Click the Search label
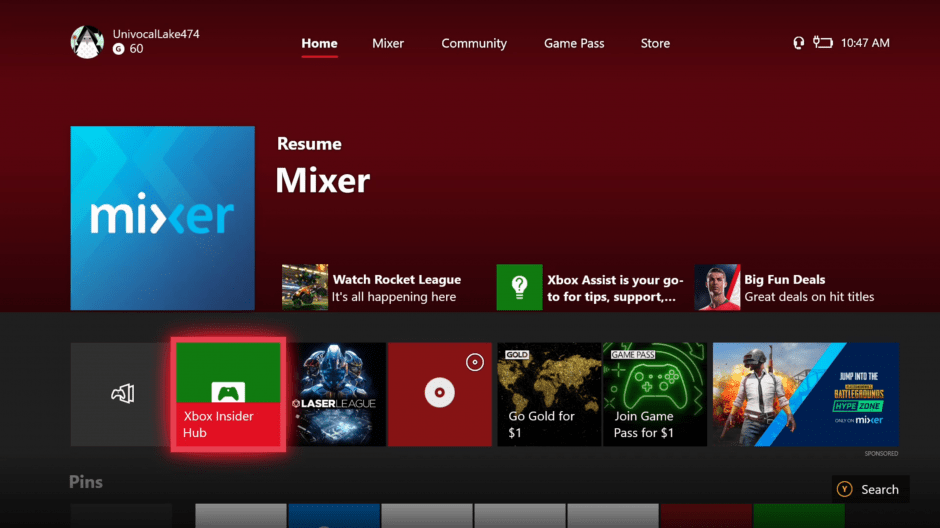 [x=879, y=490]
